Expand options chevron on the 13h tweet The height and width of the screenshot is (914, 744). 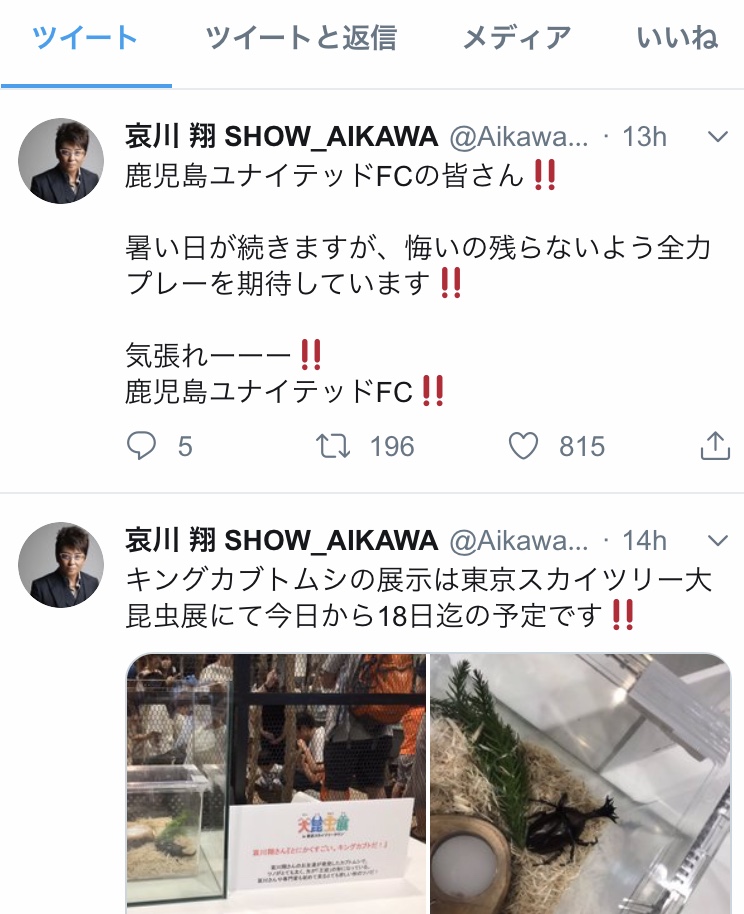click(717, 137)
